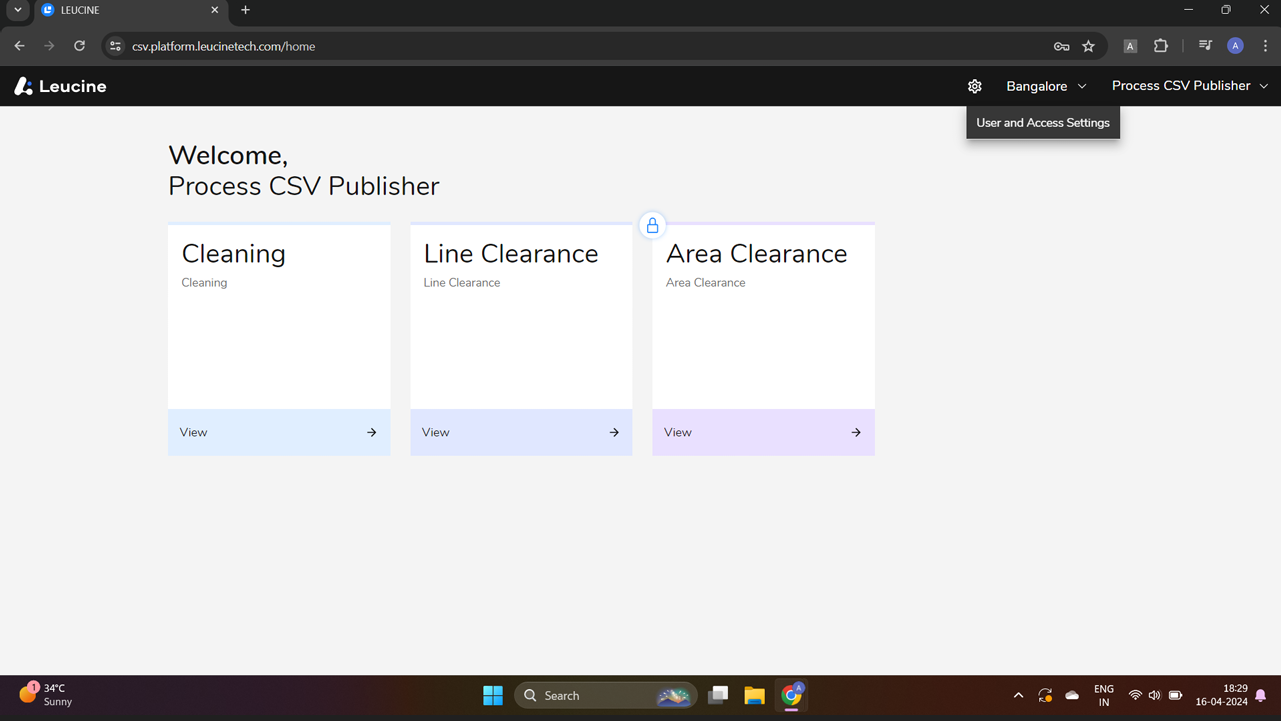This screenshot has width=1281, height=721.
Task: Open the ENG IN language switcher
Action: coord(1104,695)
